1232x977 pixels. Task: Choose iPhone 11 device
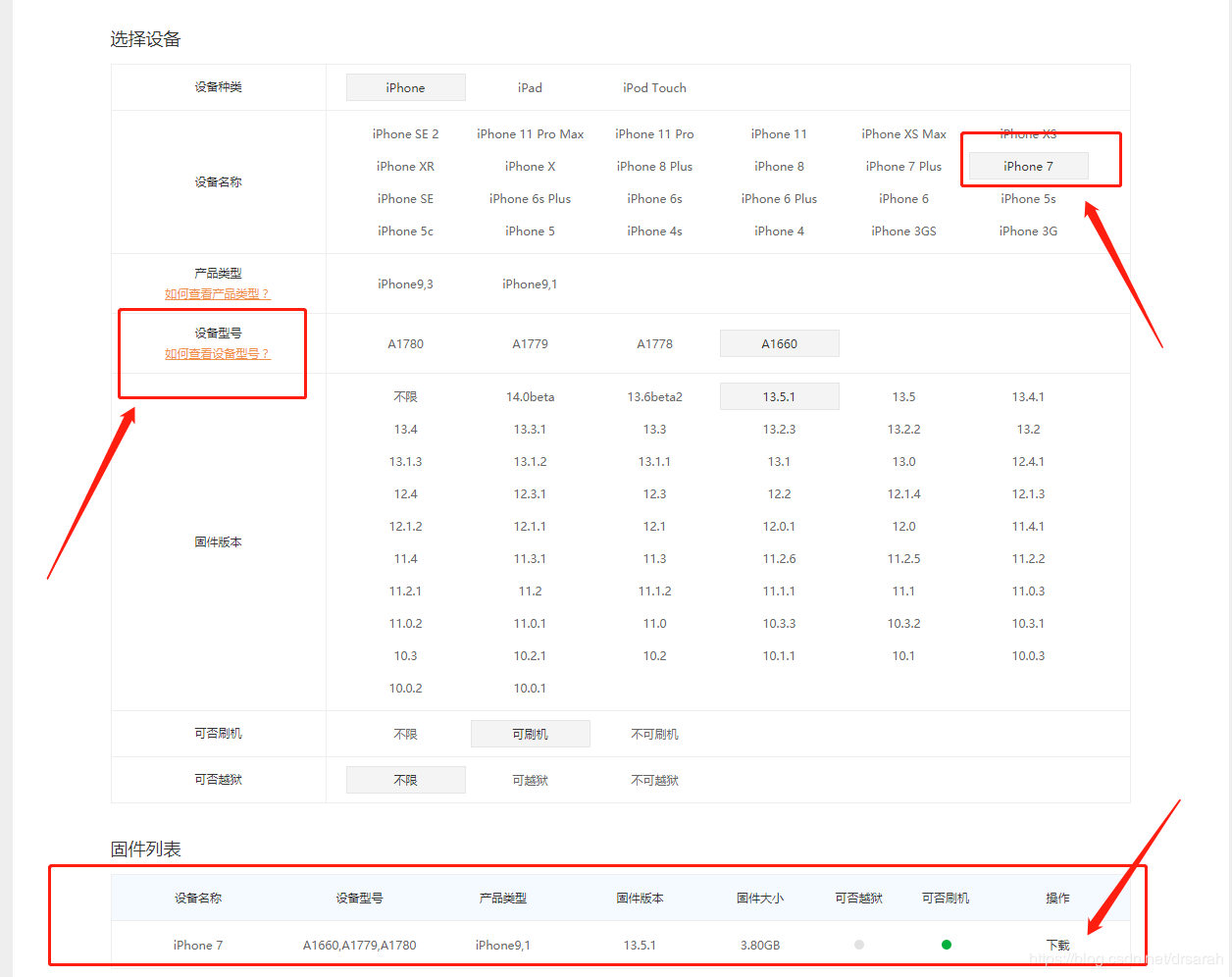779,134
